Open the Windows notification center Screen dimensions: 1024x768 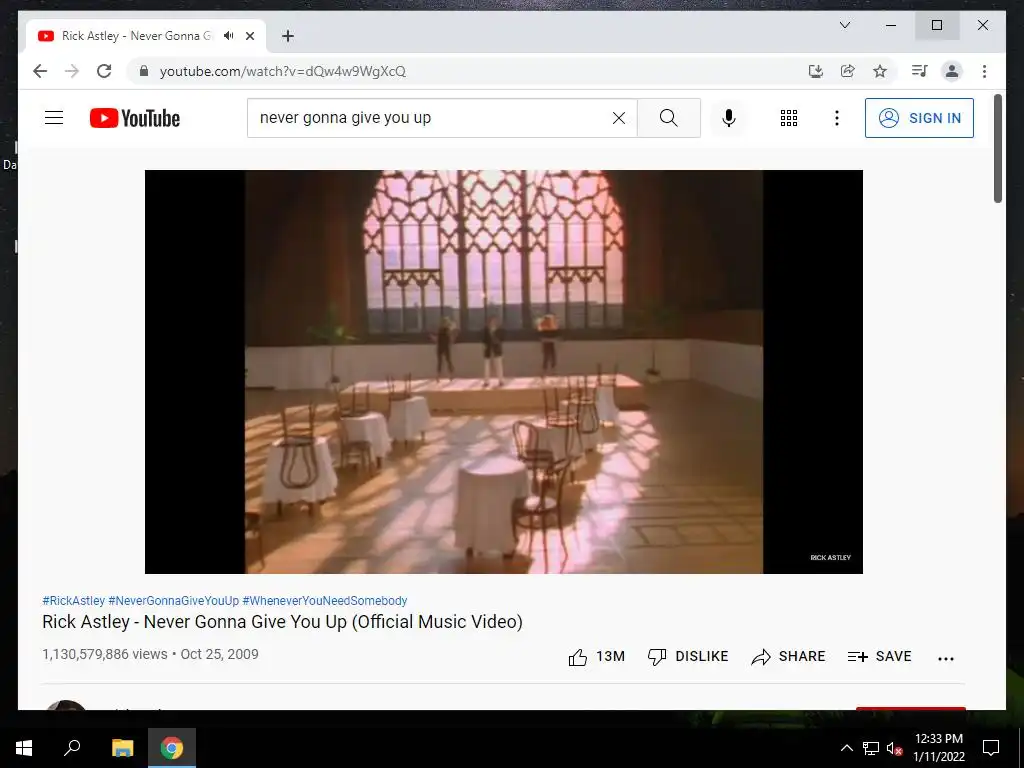tap(991, 748)
